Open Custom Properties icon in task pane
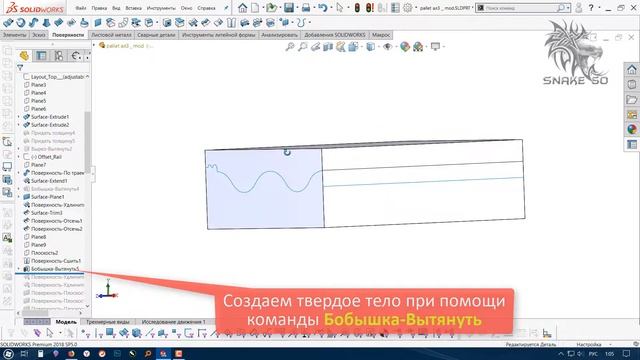 click(x=632, y=144)
